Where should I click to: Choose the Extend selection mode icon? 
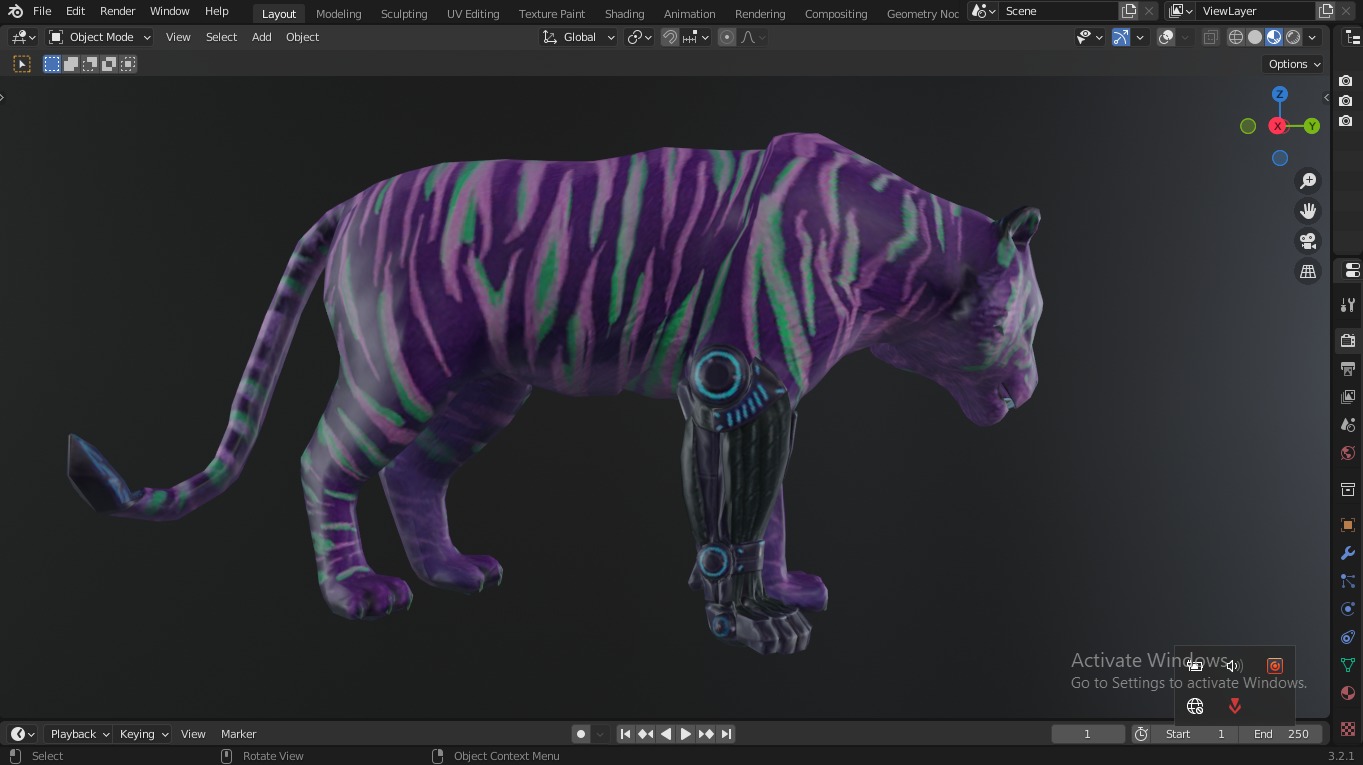click(x=71, y=64)
